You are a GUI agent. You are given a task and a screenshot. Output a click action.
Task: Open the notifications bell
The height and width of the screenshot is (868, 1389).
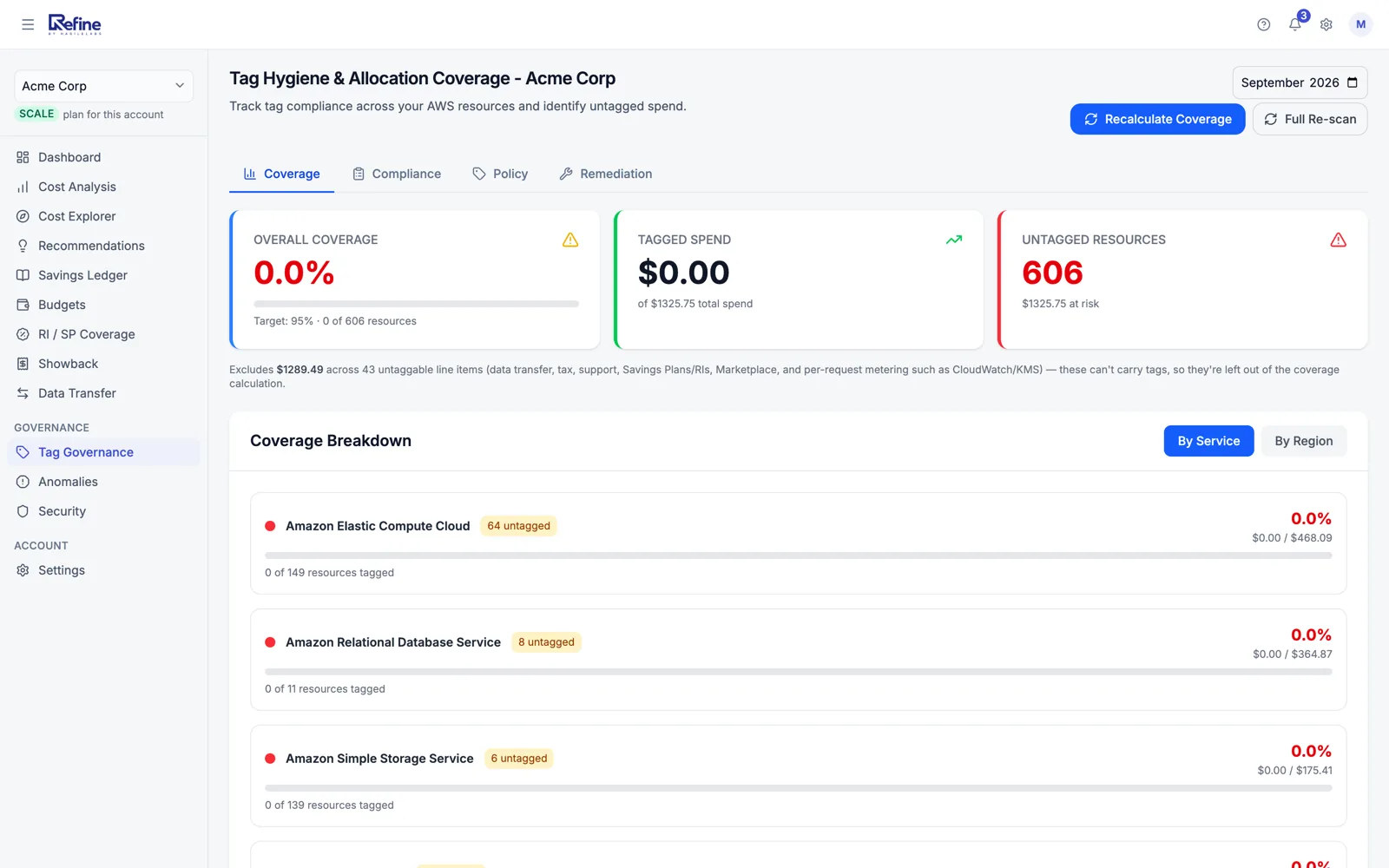pyautogui.click(x=1295, y=24)
